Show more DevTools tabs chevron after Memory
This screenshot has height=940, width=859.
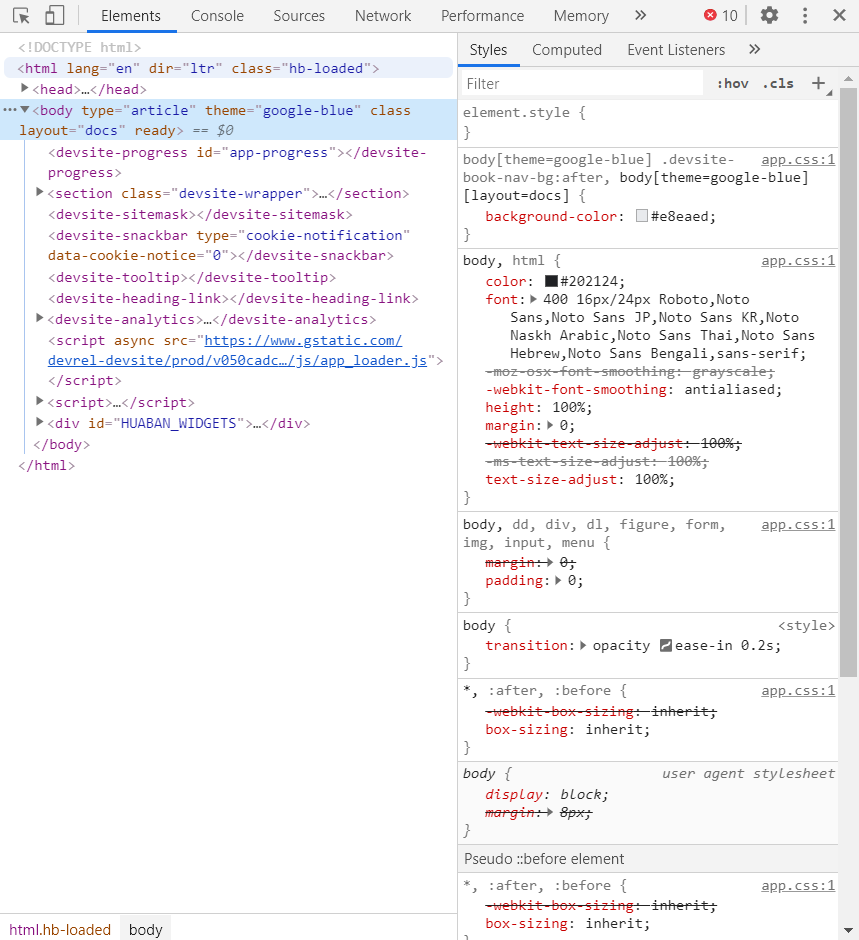tap(640, 16)
